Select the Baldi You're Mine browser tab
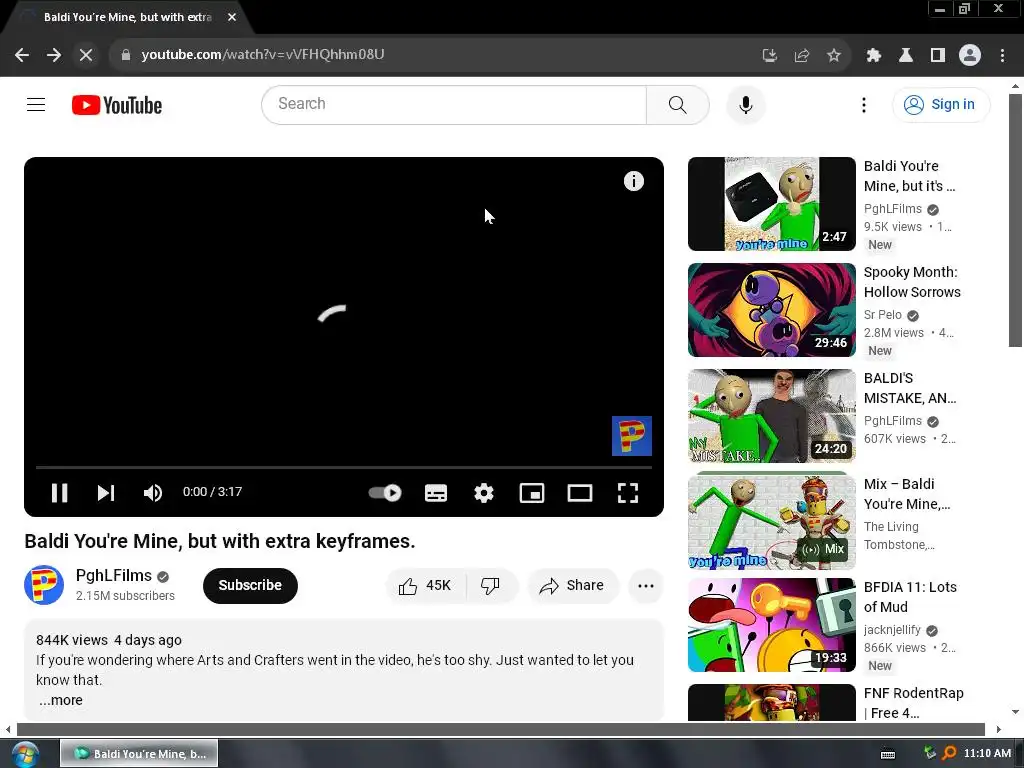 click(x=127, y=17)
